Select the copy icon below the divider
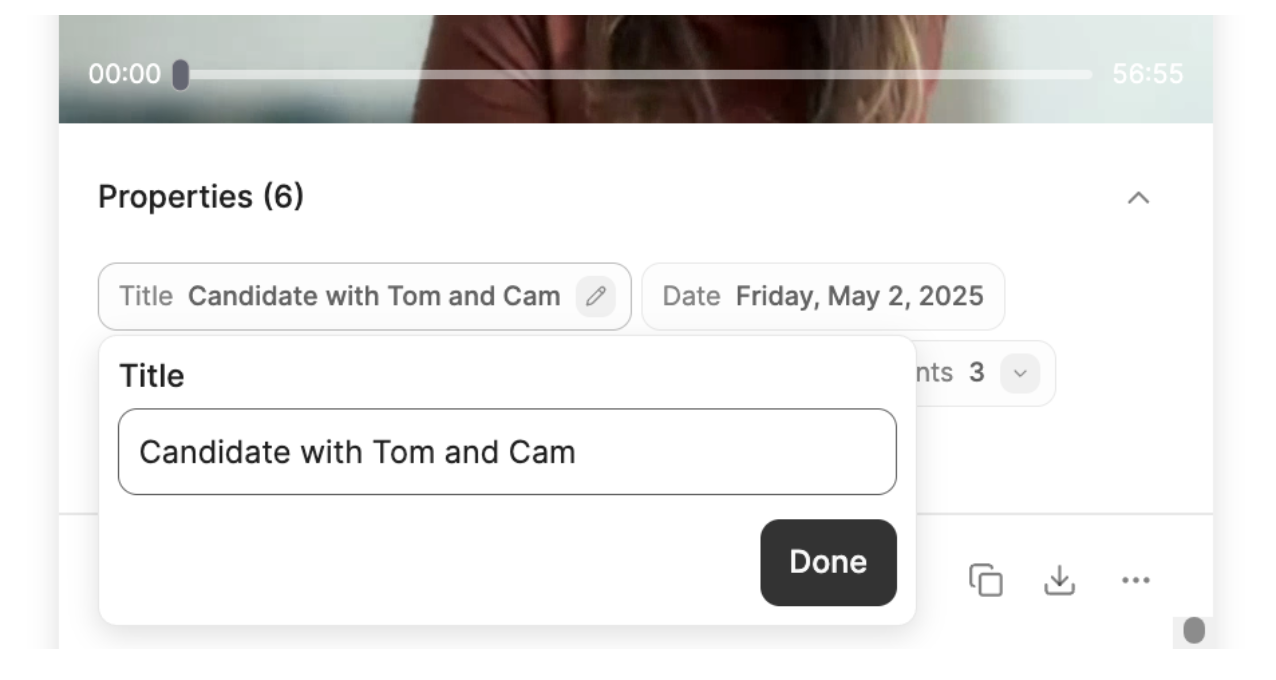This screenshot has height=680, width=1276. coord(984,578)
